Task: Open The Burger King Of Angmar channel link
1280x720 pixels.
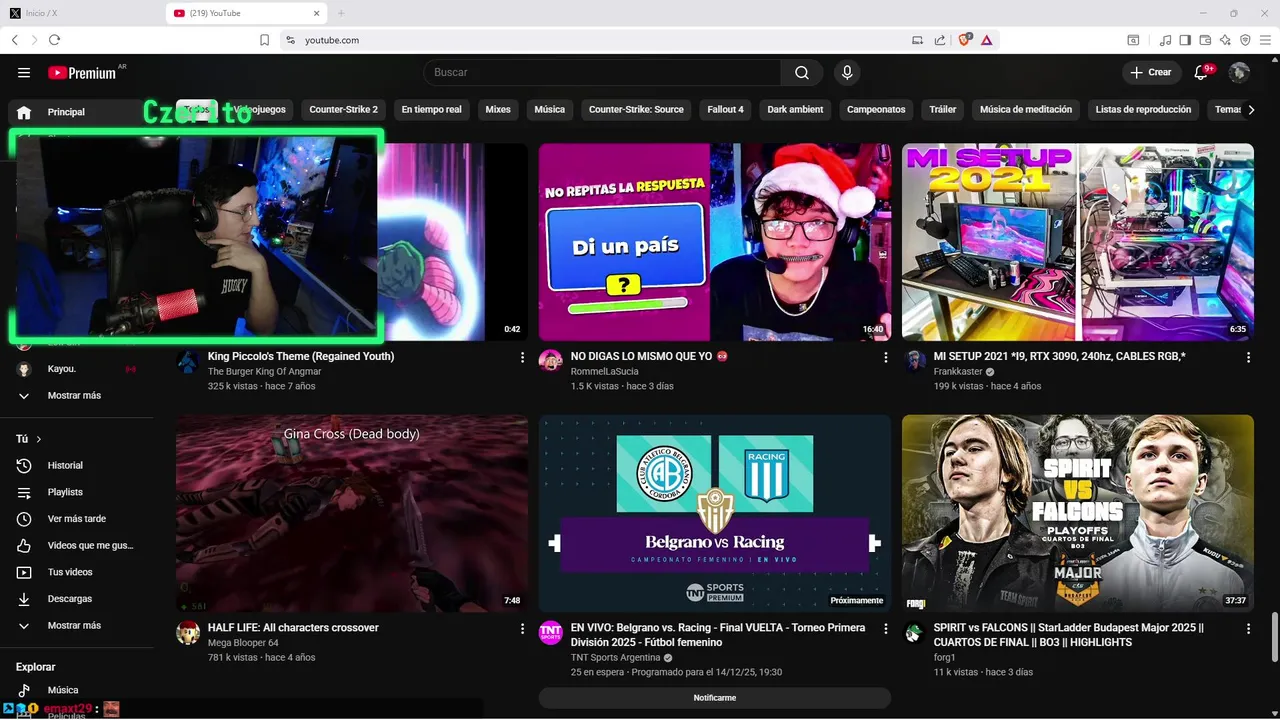Action: coord(265,371)
